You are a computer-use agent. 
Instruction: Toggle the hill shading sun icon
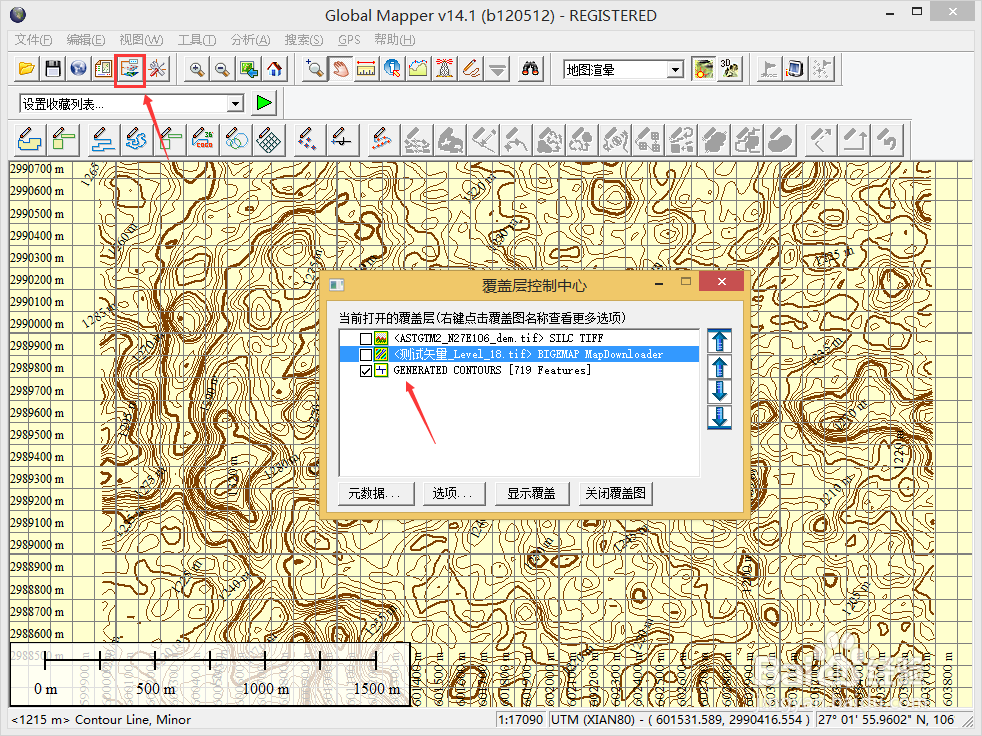703,68
